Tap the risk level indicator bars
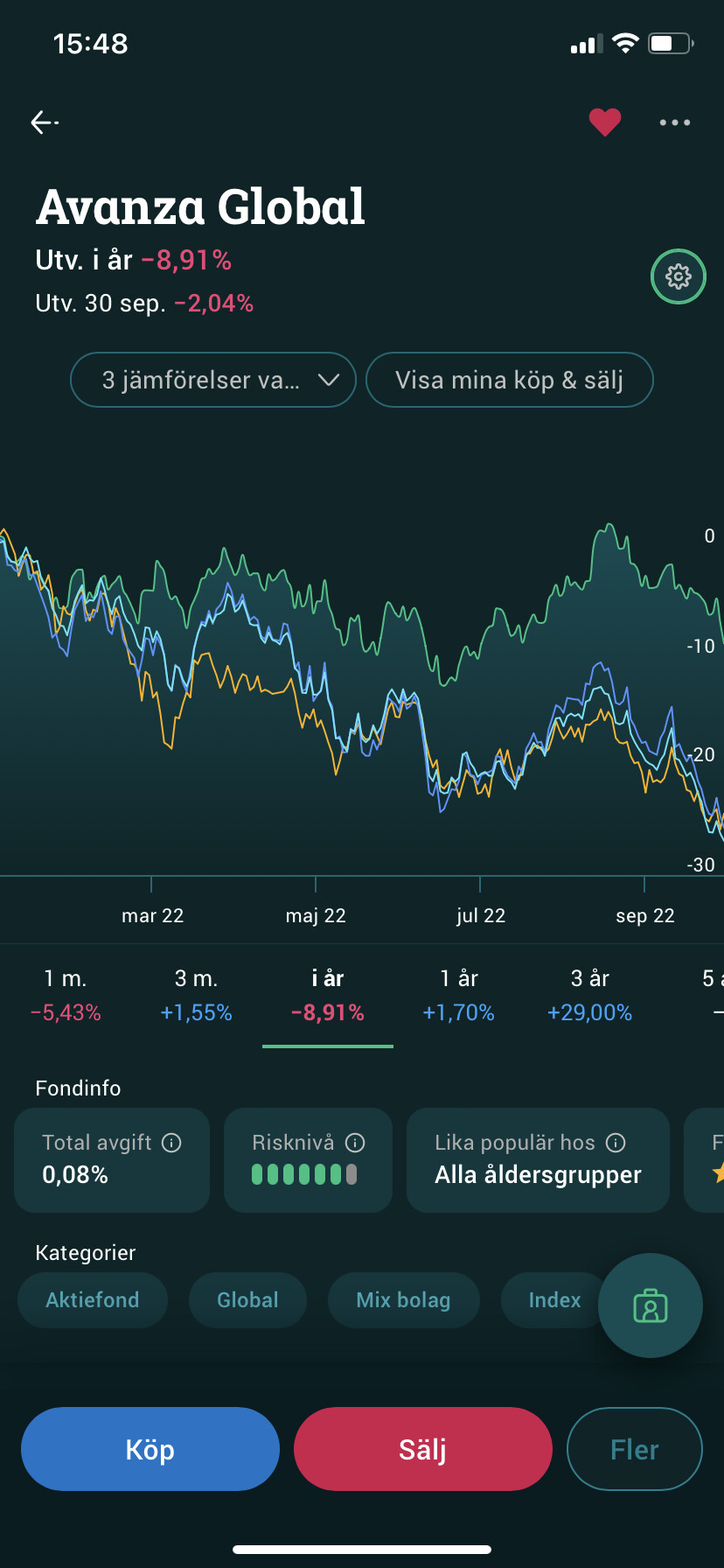The height and width of the screenshot is (1568, 724). 304,1174
